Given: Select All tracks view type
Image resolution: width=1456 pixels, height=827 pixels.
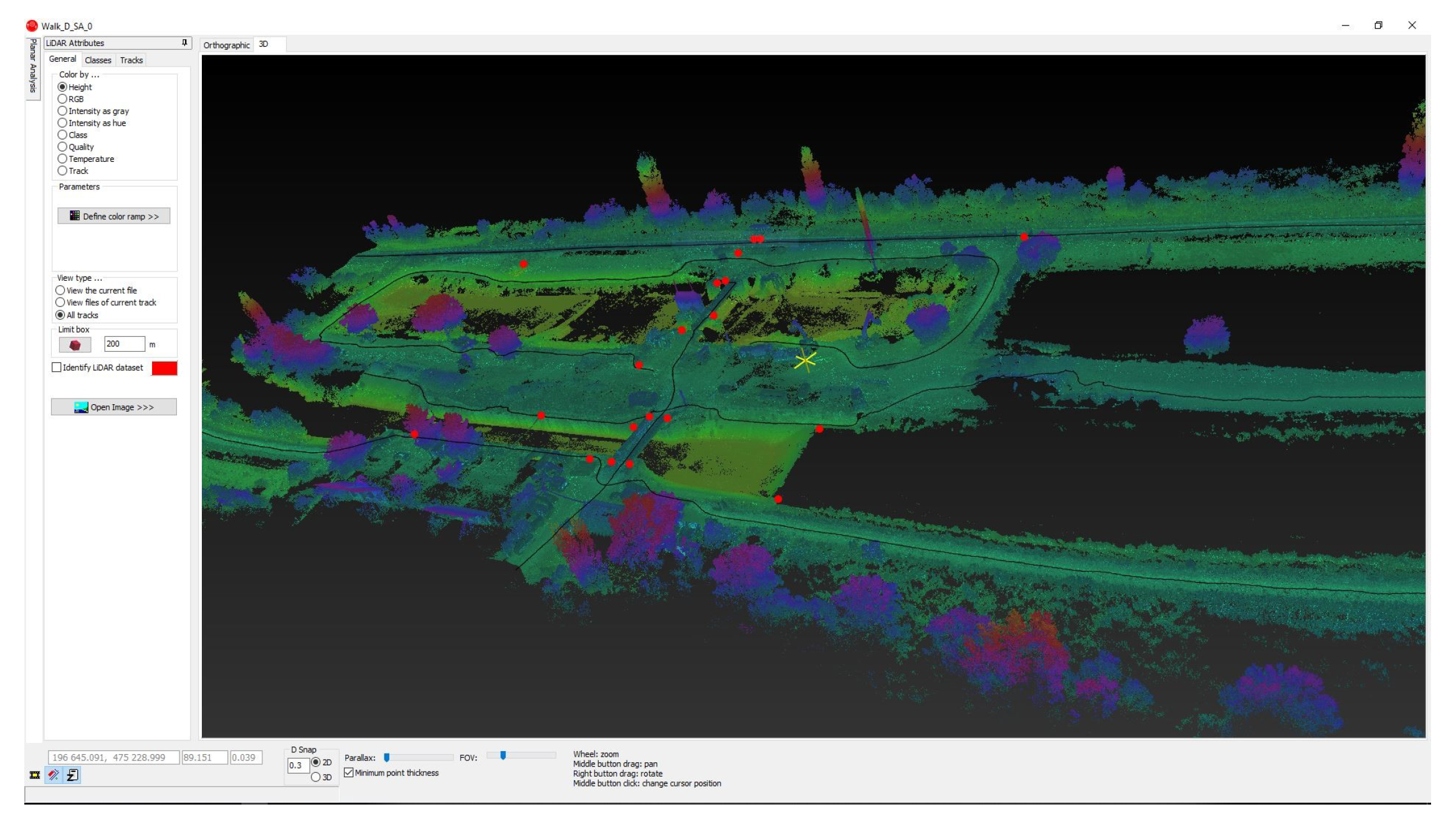Looking at the screenshot, I should pyautogui.click(x=60, y=315).
